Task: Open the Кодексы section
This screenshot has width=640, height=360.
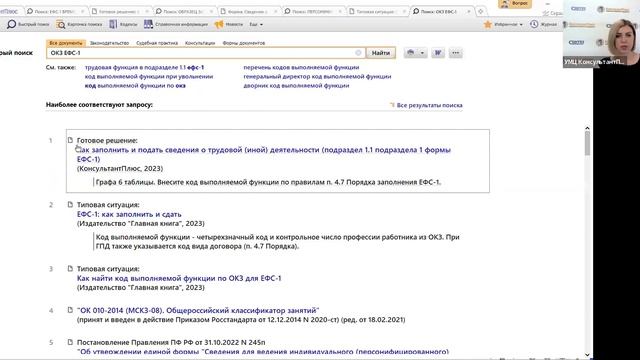Action: [123, 24]
